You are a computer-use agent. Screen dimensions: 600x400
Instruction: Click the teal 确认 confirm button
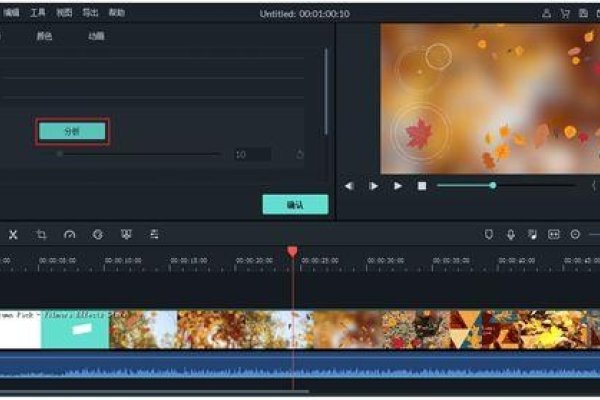(x=295, y=204)
